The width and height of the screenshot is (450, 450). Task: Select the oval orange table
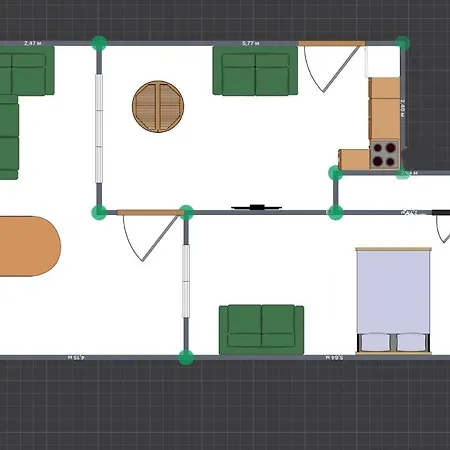point(30,246)
